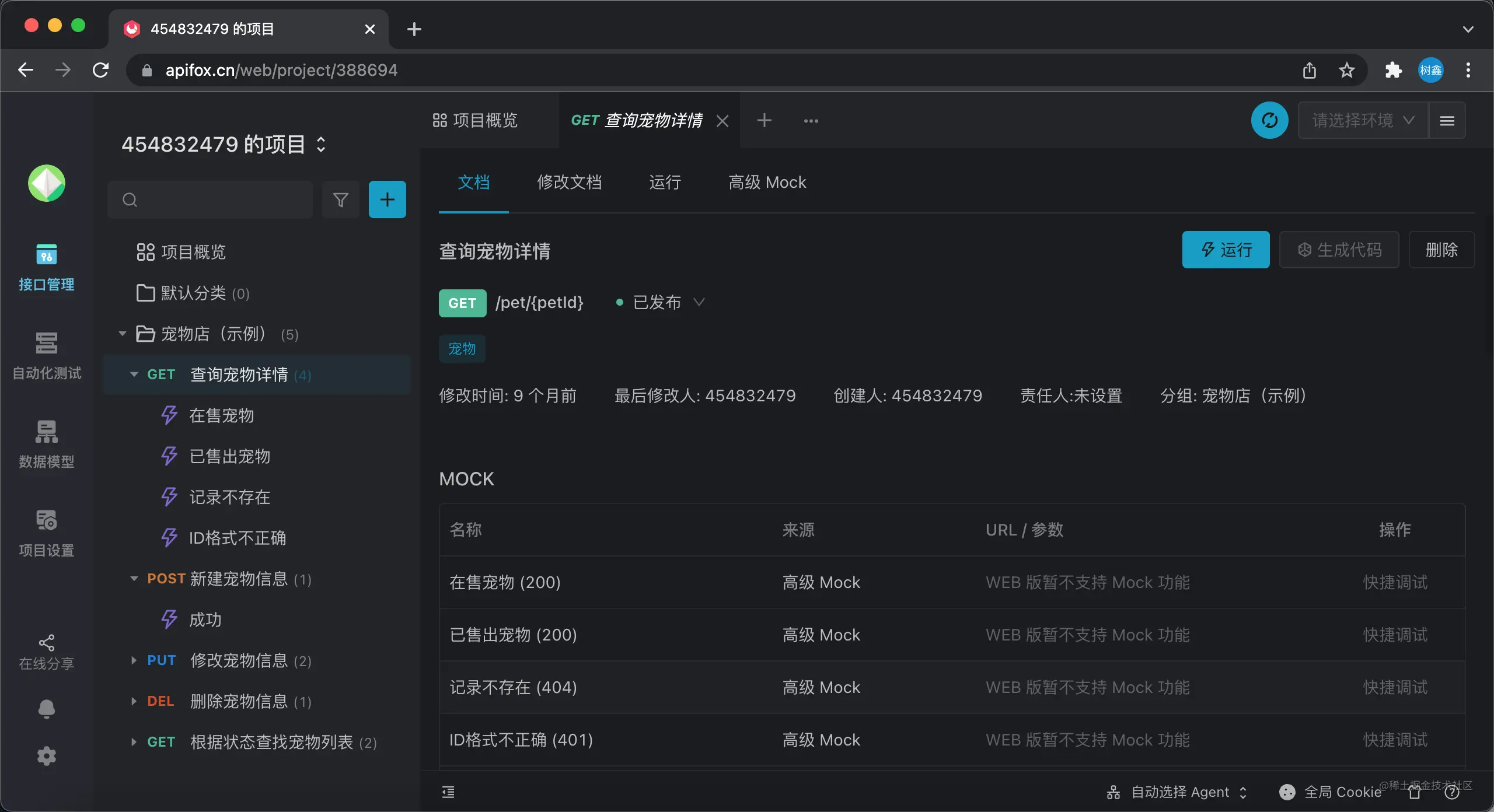Click the filter funnel icon
Viewport: 1494px width, 812px height.
point(341,199)
